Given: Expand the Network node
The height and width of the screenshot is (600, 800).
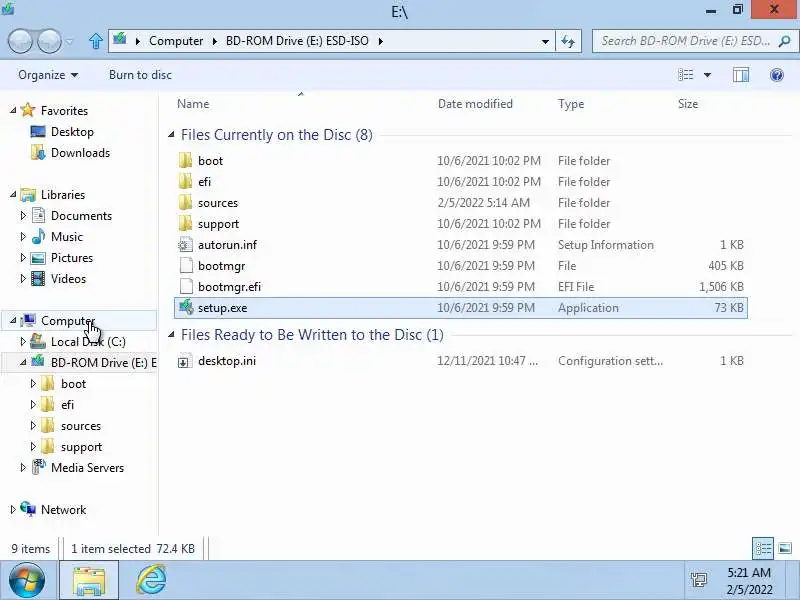Looking at the screenshot, I should (x=13, y=510).
